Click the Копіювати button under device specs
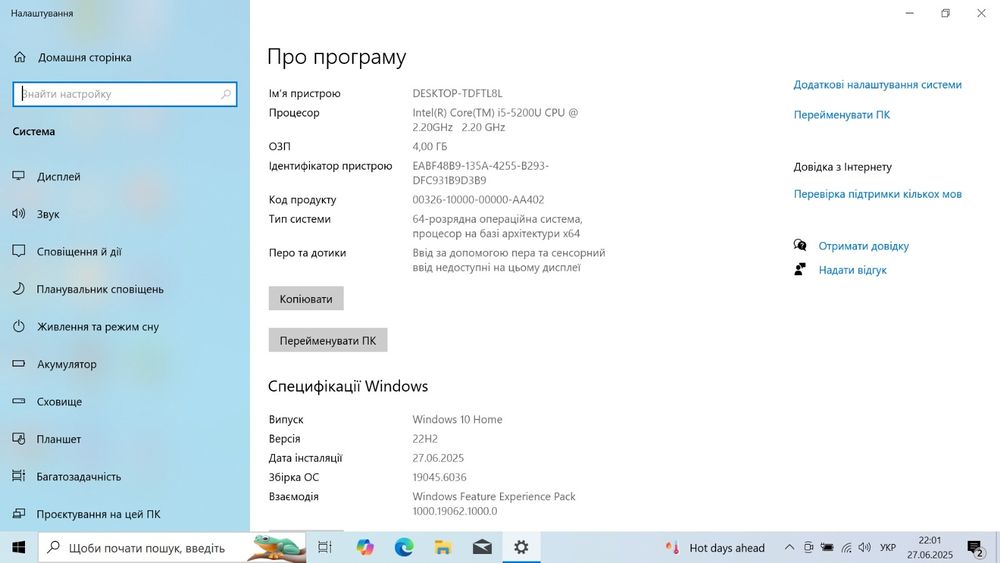Screen dimensions: 1000x563 [x=306, y=298]
